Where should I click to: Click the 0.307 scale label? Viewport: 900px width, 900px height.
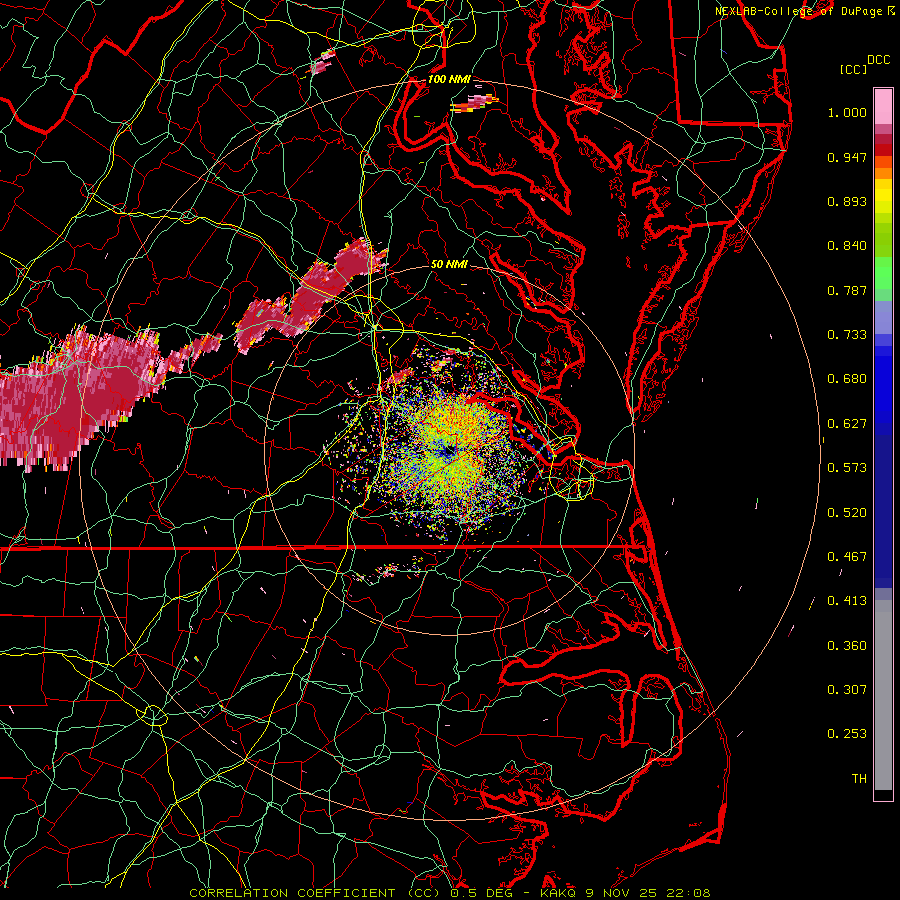(847, 690)
